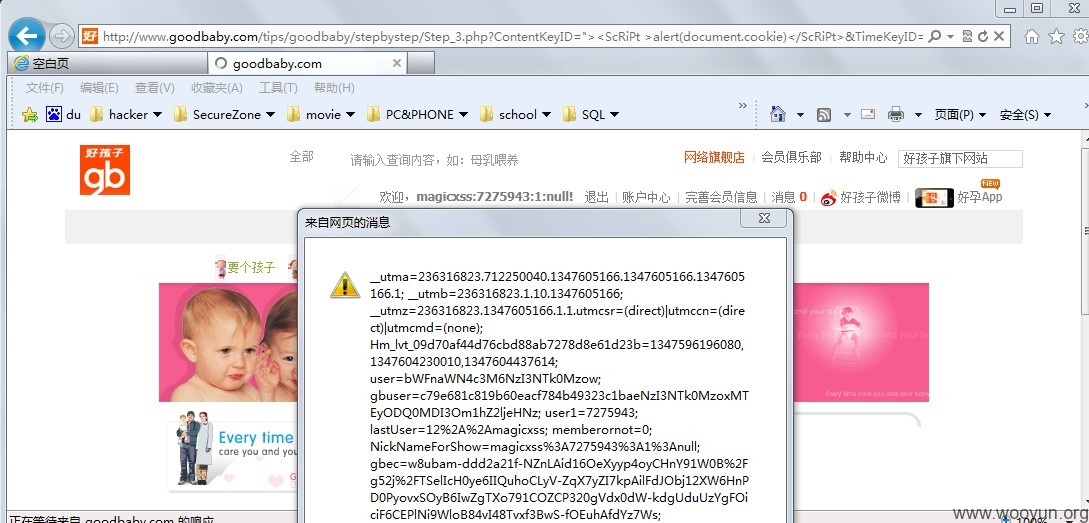This screenshot has width=1089, height=523.
Task: Open the 好孕App link
Action: (x=979, y=197)
